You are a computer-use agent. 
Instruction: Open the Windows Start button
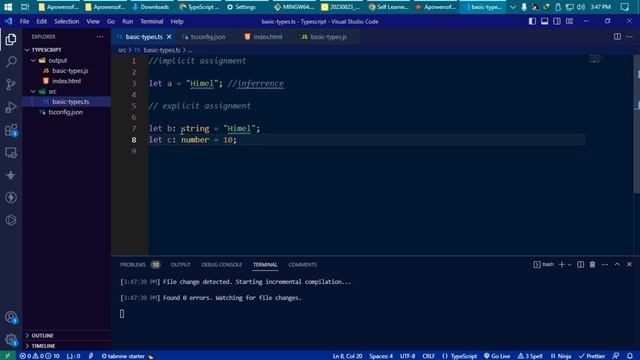point(8,7)
